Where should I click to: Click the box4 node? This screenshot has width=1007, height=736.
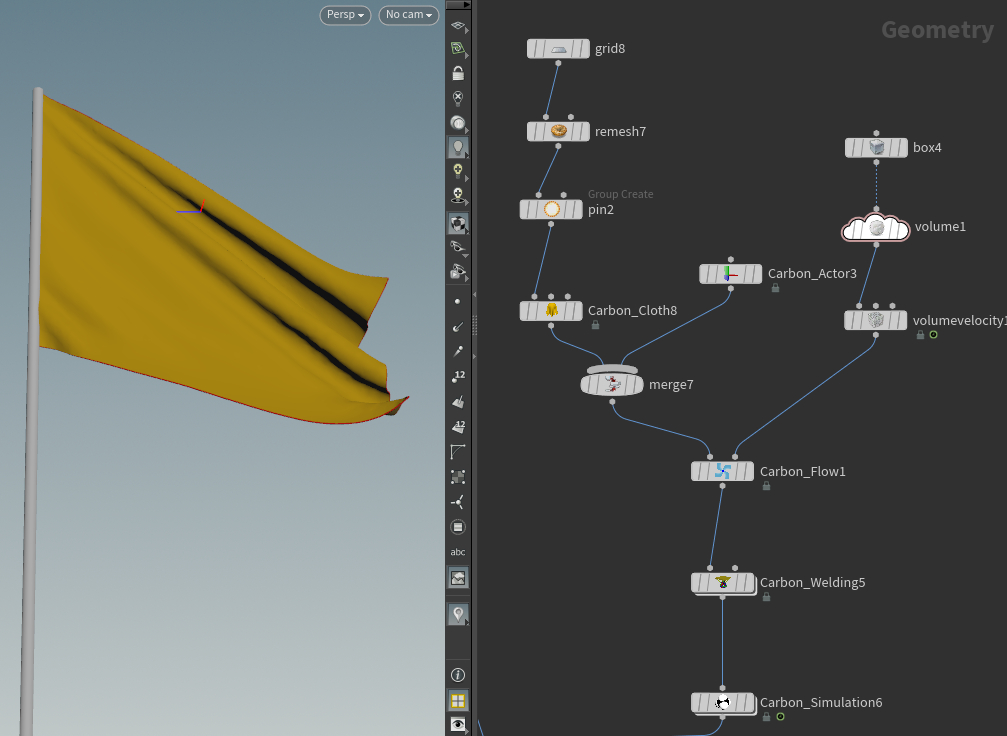[877, 148]
